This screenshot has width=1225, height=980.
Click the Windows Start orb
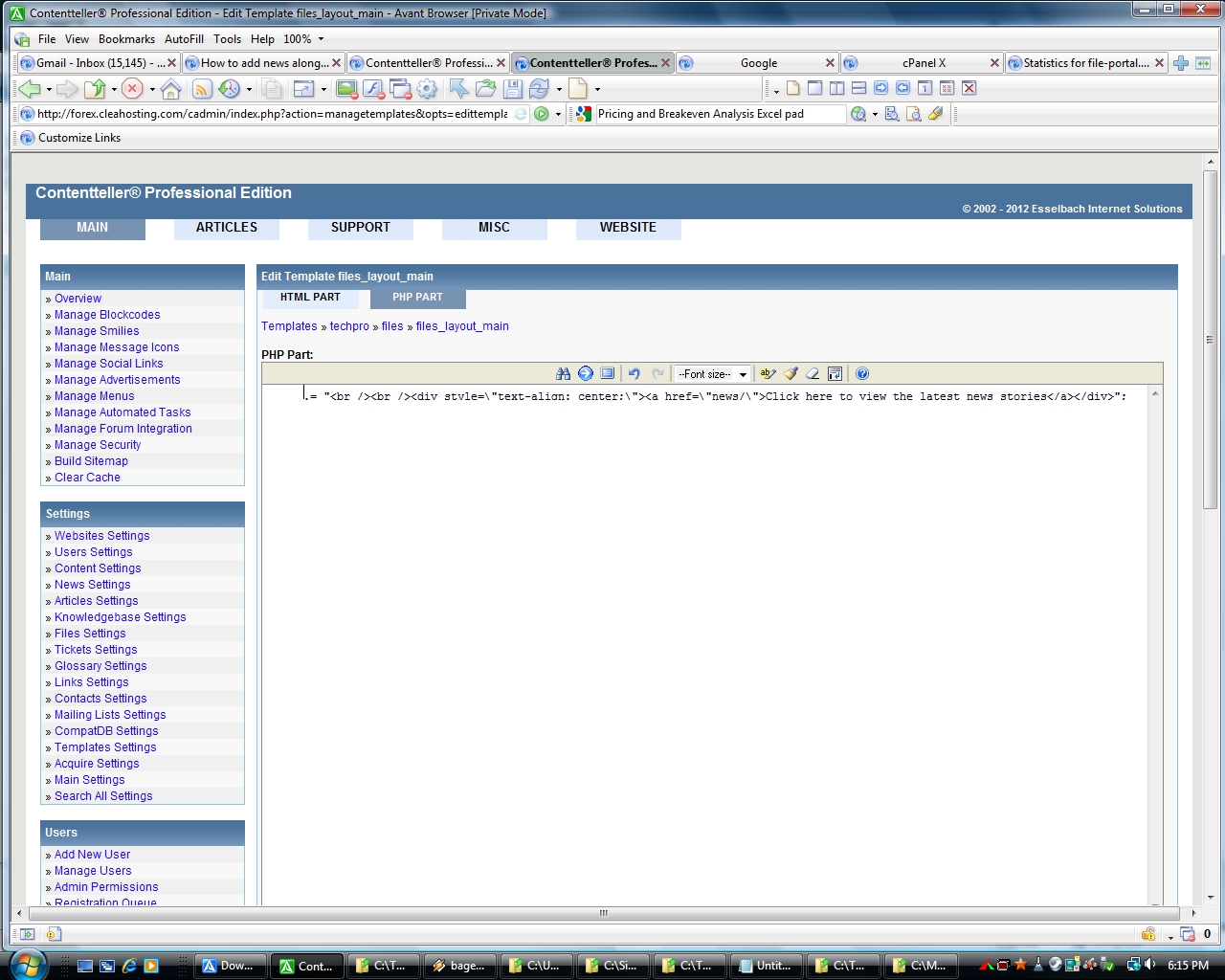pos(26,964)
